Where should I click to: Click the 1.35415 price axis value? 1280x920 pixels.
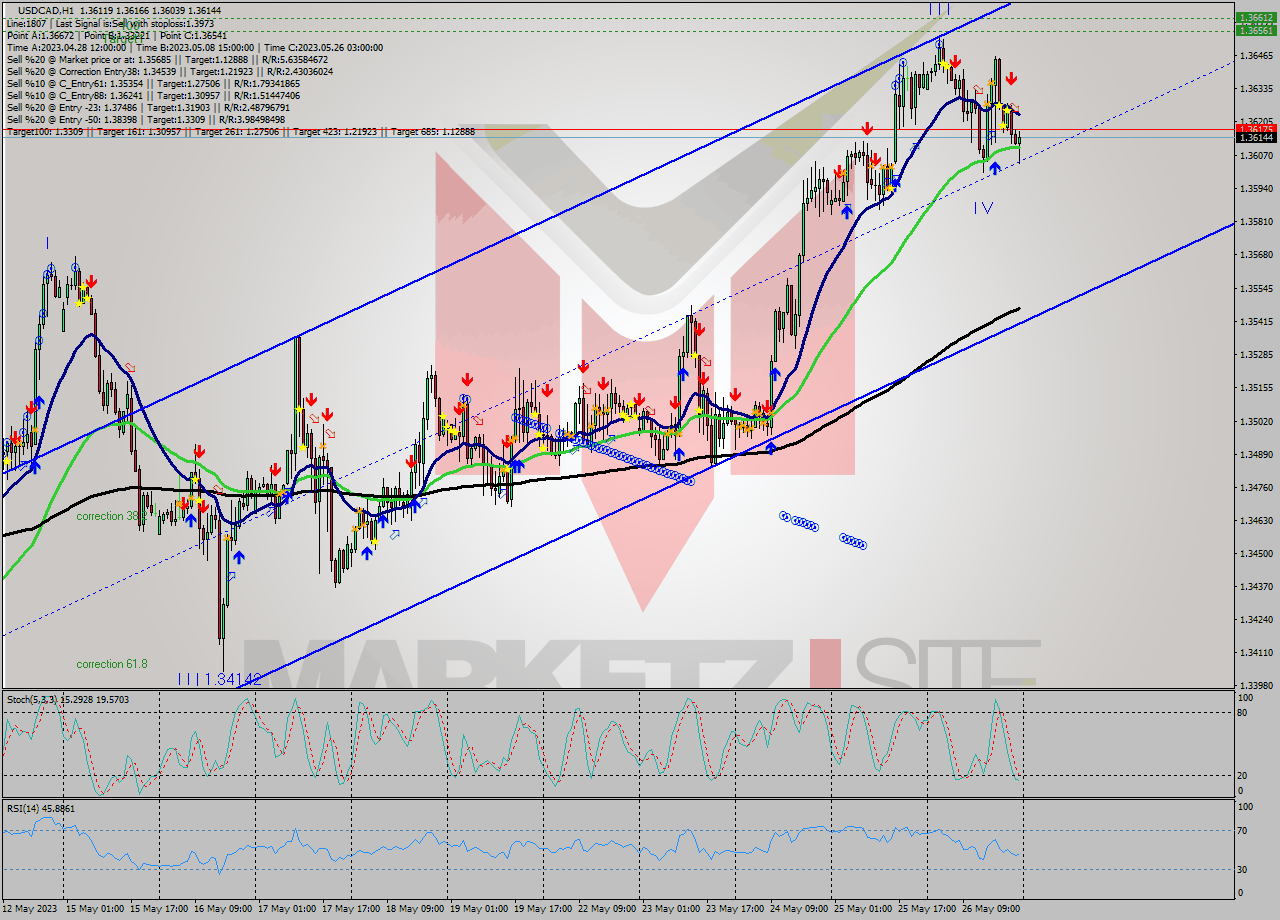(1255, 321)
